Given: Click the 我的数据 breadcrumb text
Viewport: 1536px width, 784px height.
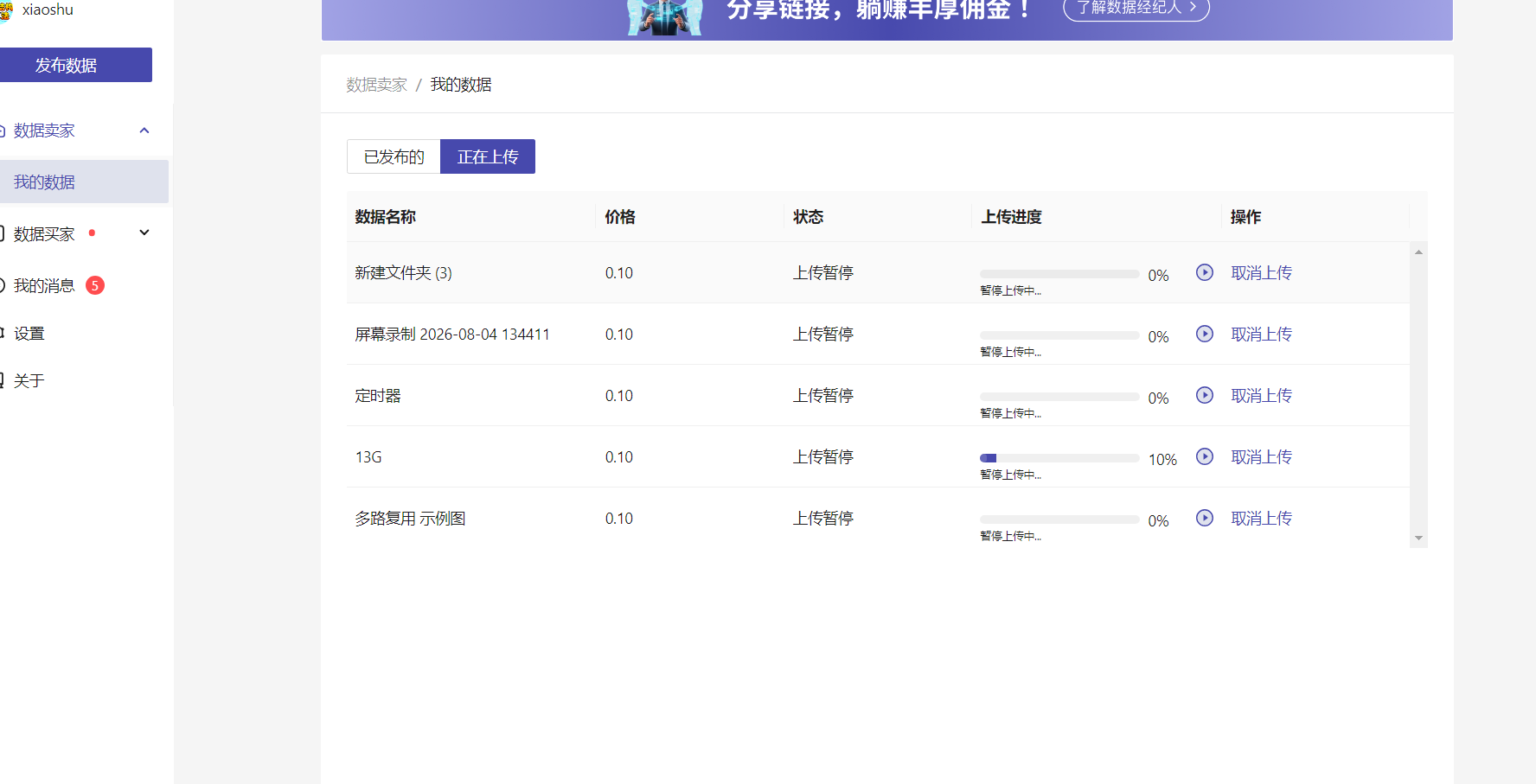Looking at the screenshot, I should (461, 85).
